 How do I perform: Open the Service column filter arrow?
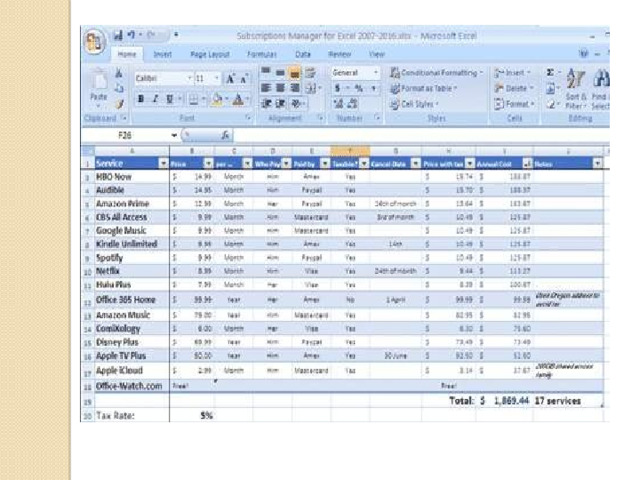[x=163, y=164]
